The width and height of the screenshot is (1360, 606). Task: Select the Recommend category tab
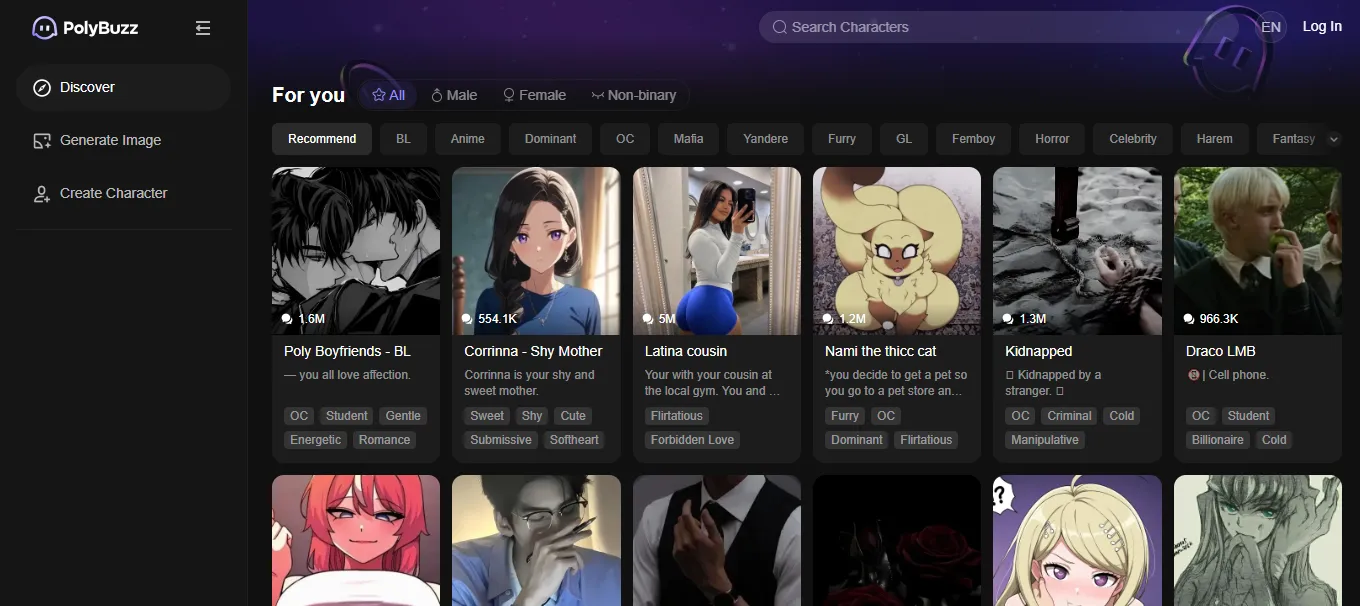tap(322, 139)
